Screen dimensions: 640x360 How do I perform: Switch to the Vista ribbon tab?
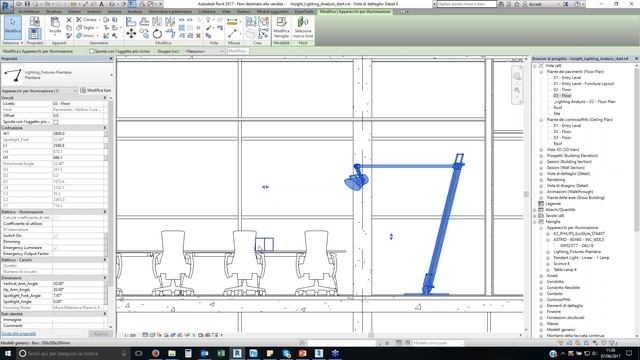[x=226, y=12]
